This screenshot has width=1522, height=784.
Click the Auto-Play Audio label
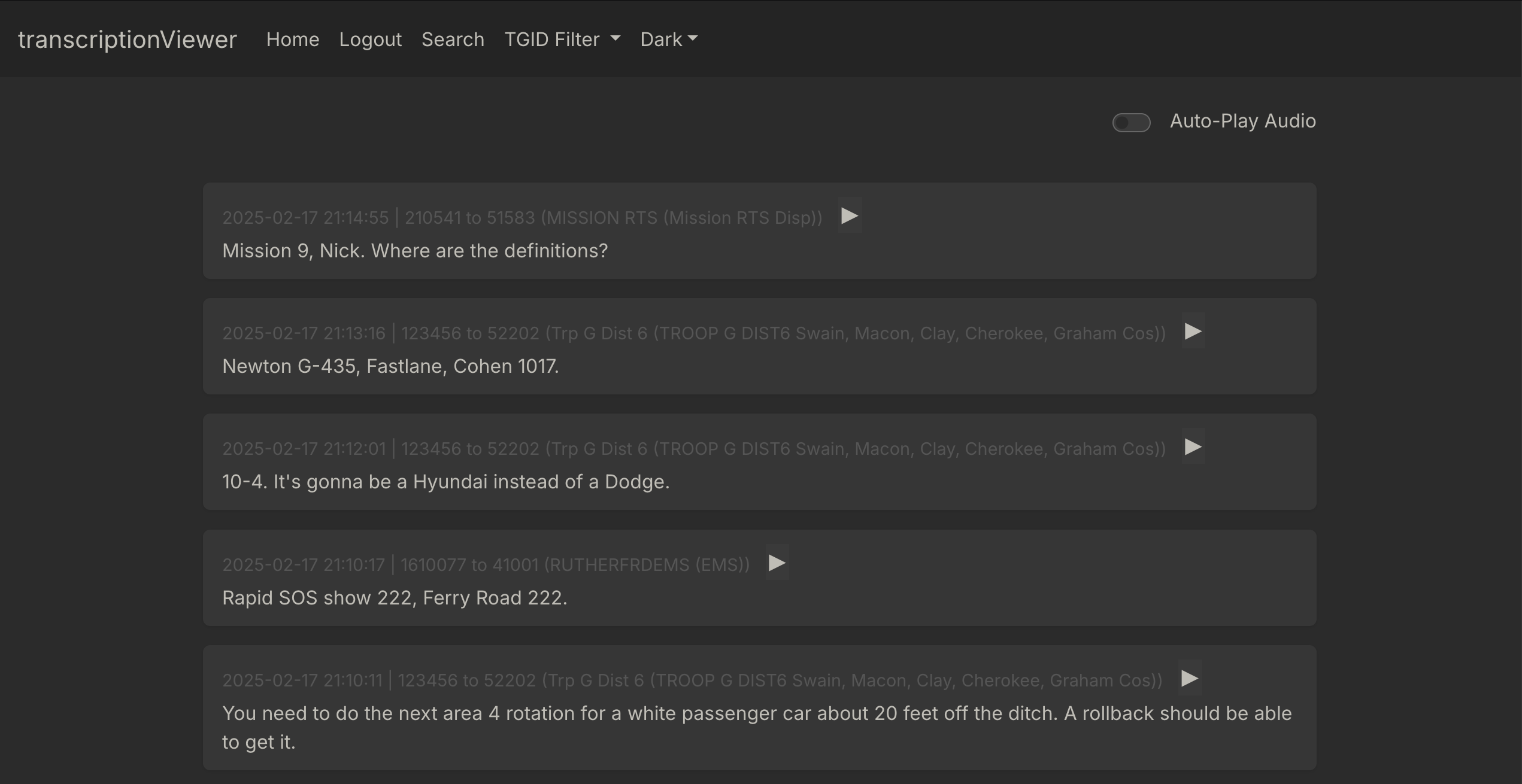[x=1242, y=121]
